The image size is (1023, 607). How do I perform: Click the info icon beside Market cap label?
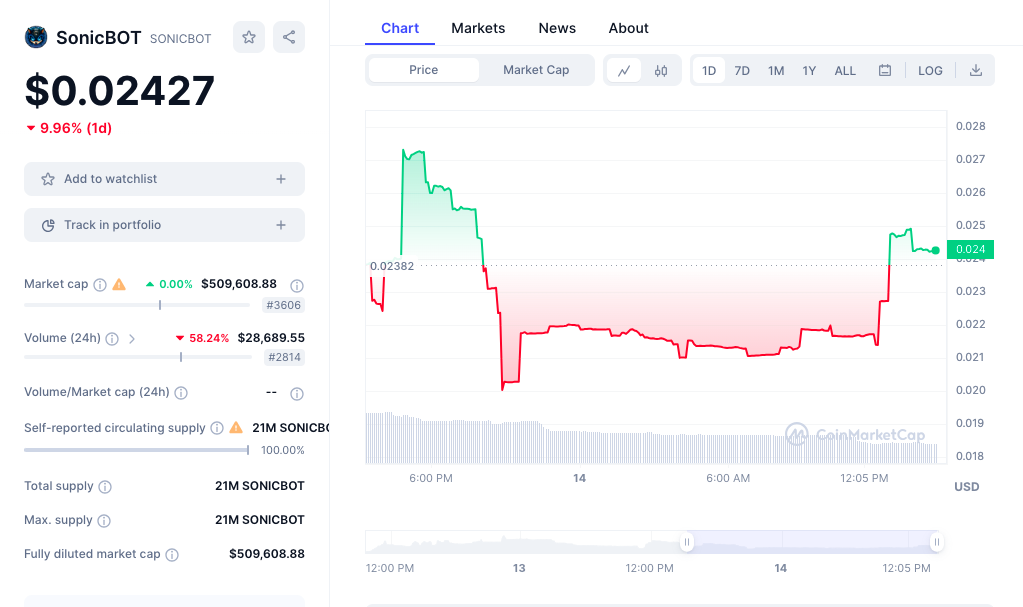click(100, 285)
